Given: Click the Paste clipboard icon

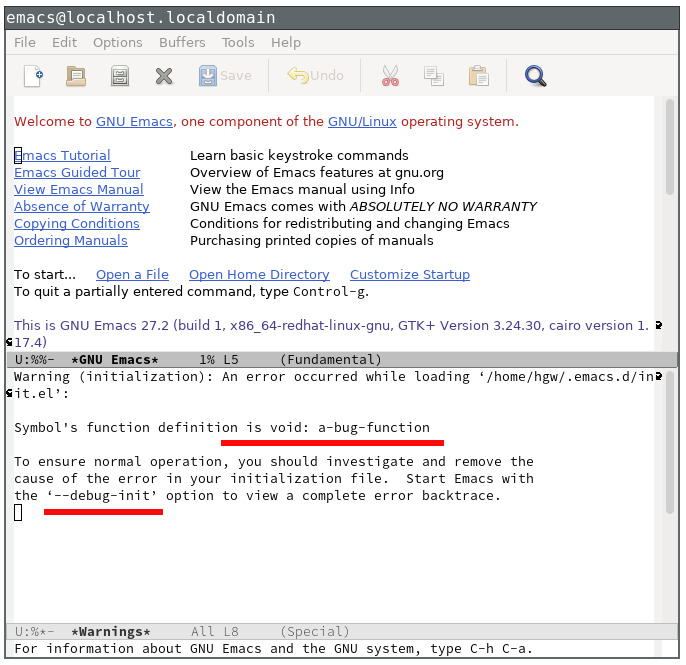Looking at the screenshot, I should [x=478, y=76].
